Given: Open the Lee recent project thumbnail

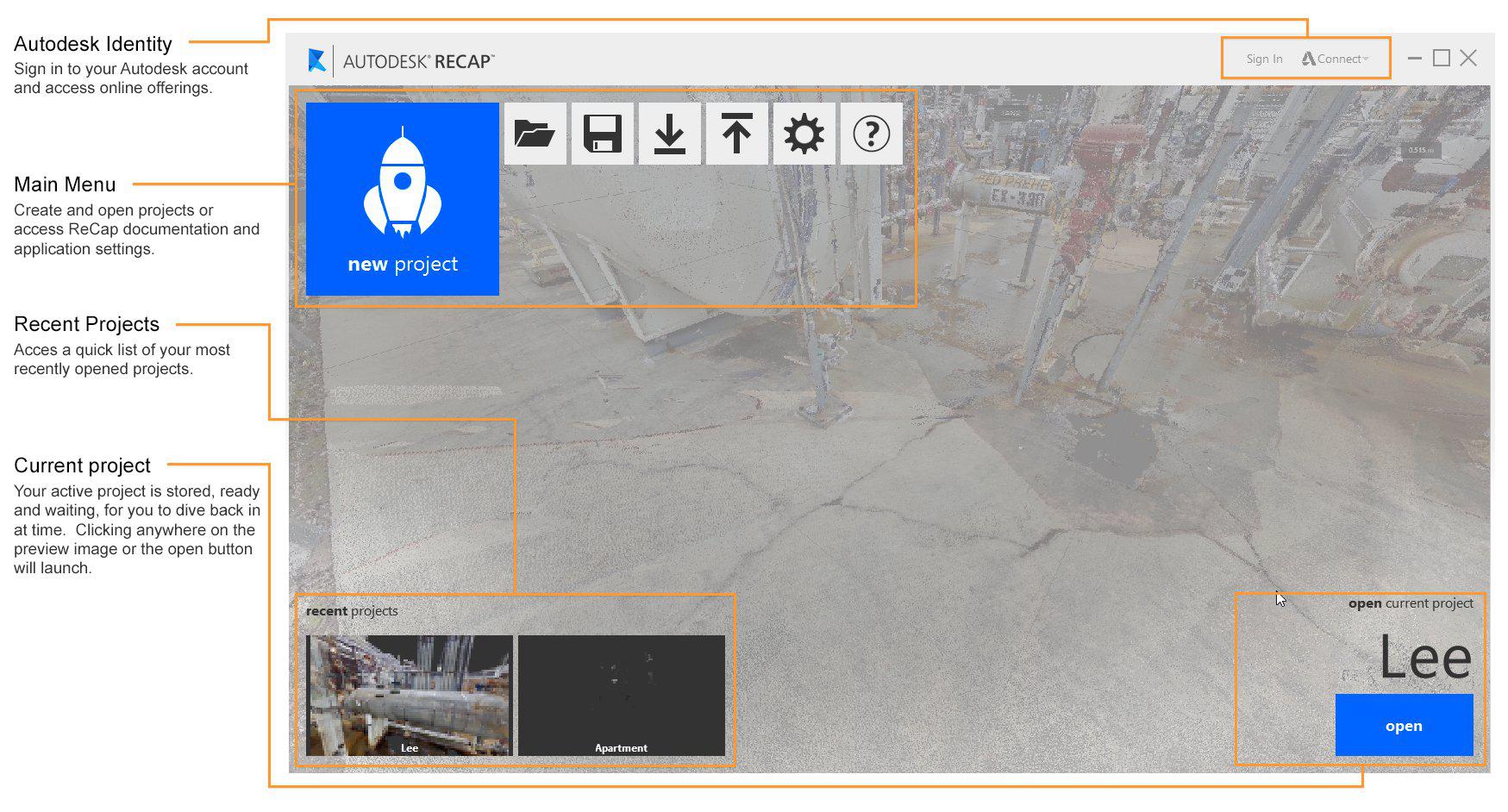Looking at the screenshot, I should point(410,696).
